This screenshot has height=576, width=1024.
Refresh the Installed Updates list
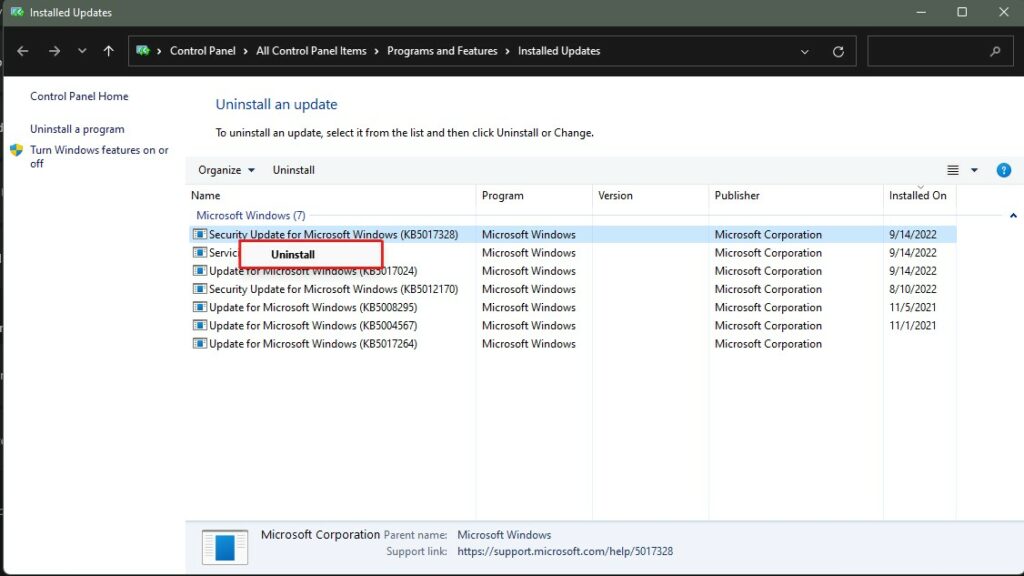click(x=838, y=51)
